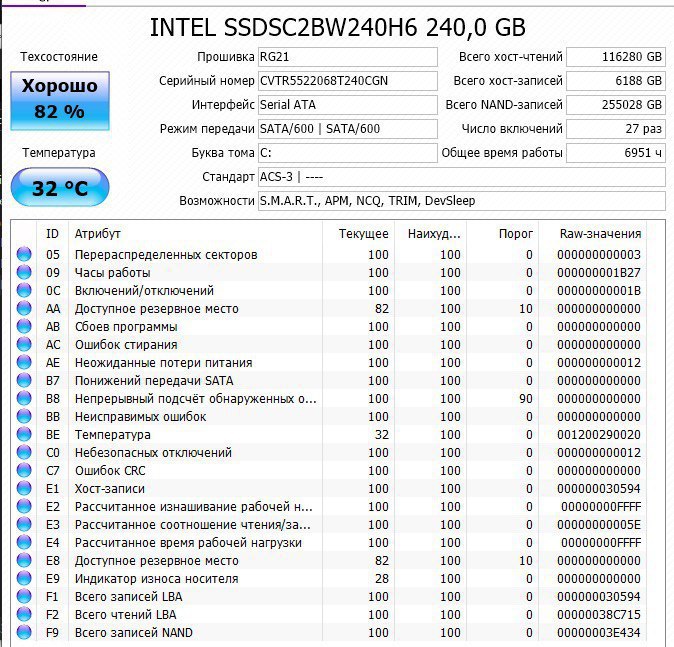Click the transfer mode field SATA/600 | SATA/600
Image resolution: width=674 pixels, height=647 pixels.
(x=347, y=129)
